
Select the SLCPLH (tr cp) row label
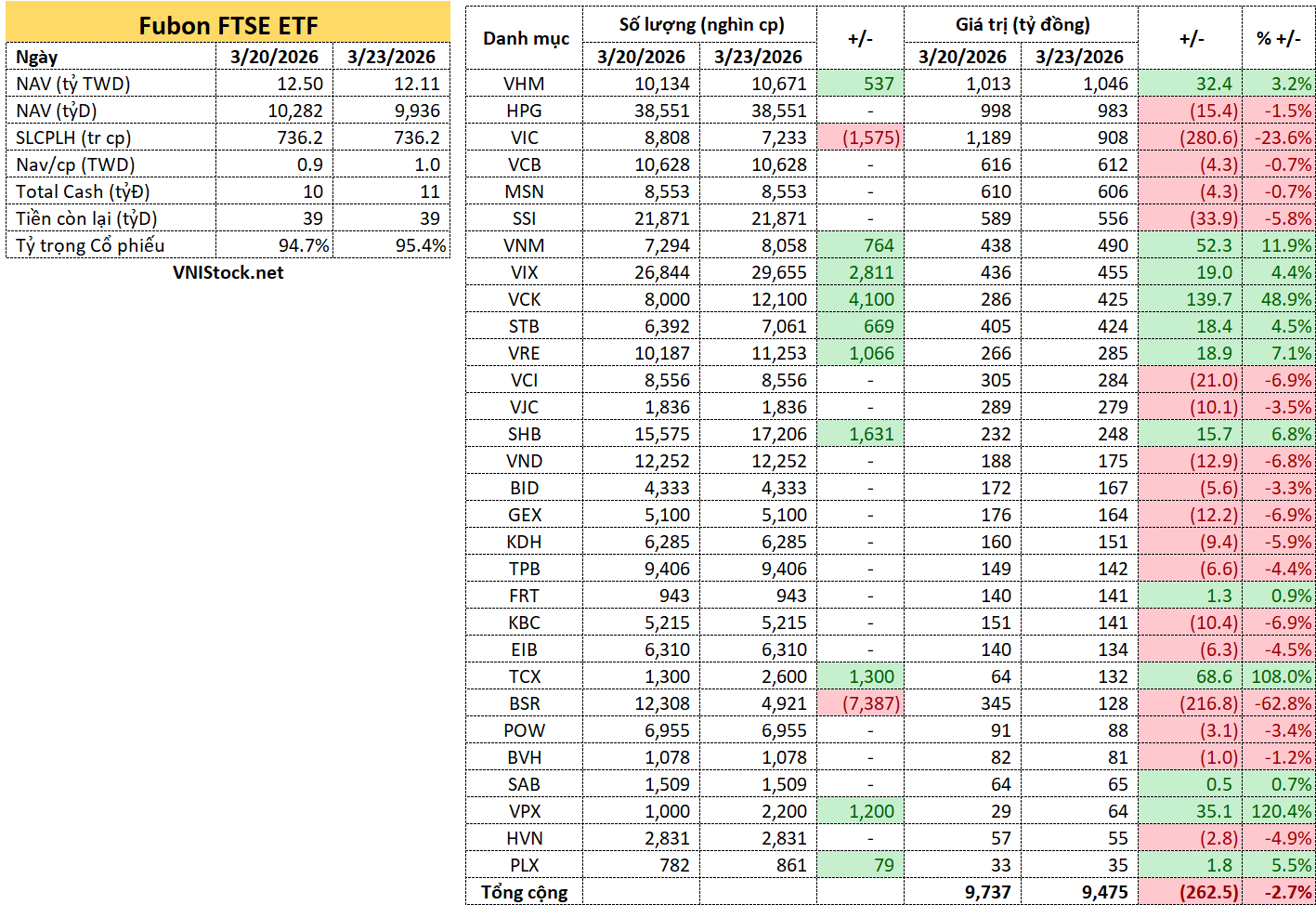(x=111, y=138)
